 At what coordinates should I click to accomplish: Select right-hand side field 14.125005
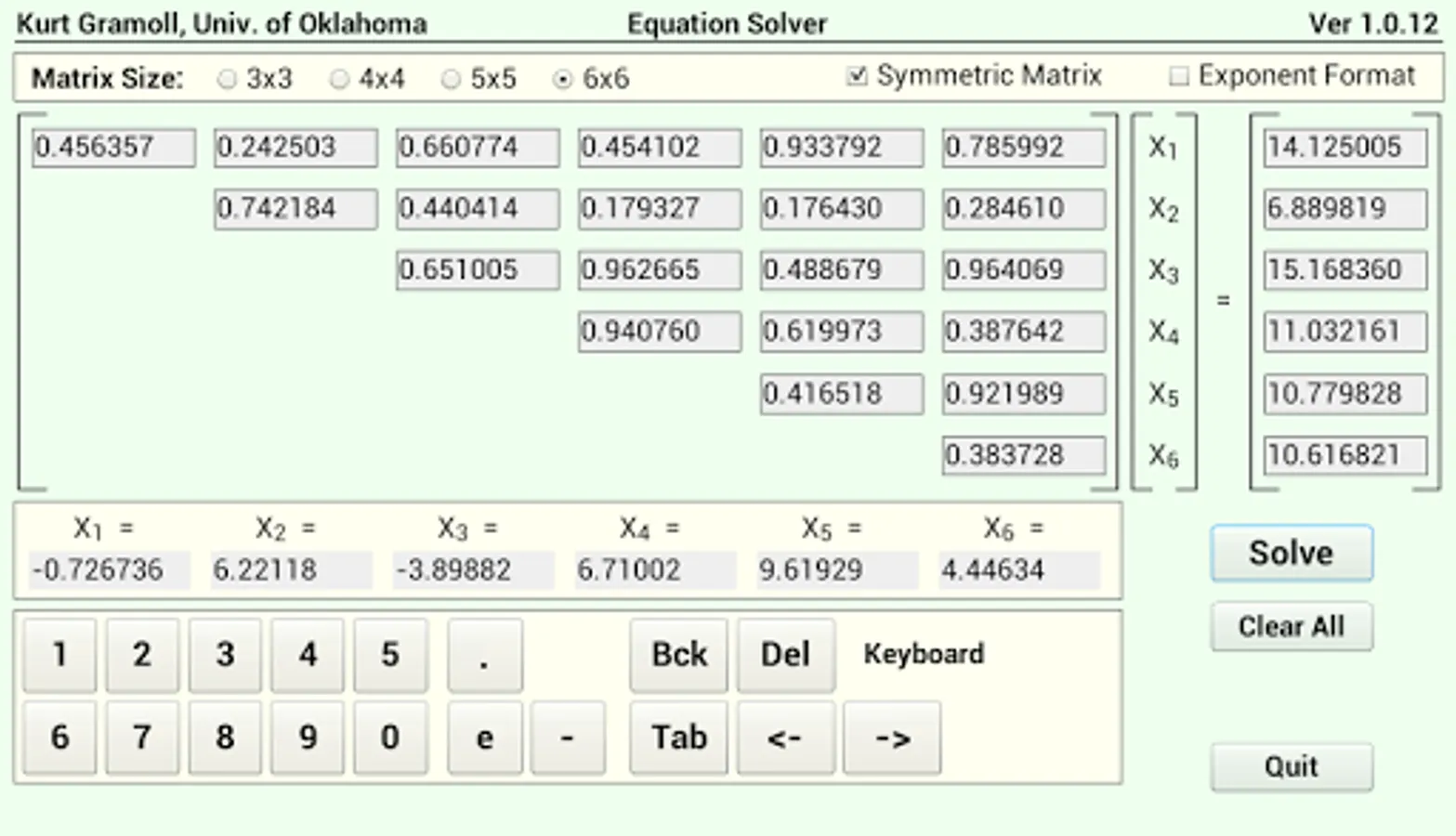click(1345, 148)
